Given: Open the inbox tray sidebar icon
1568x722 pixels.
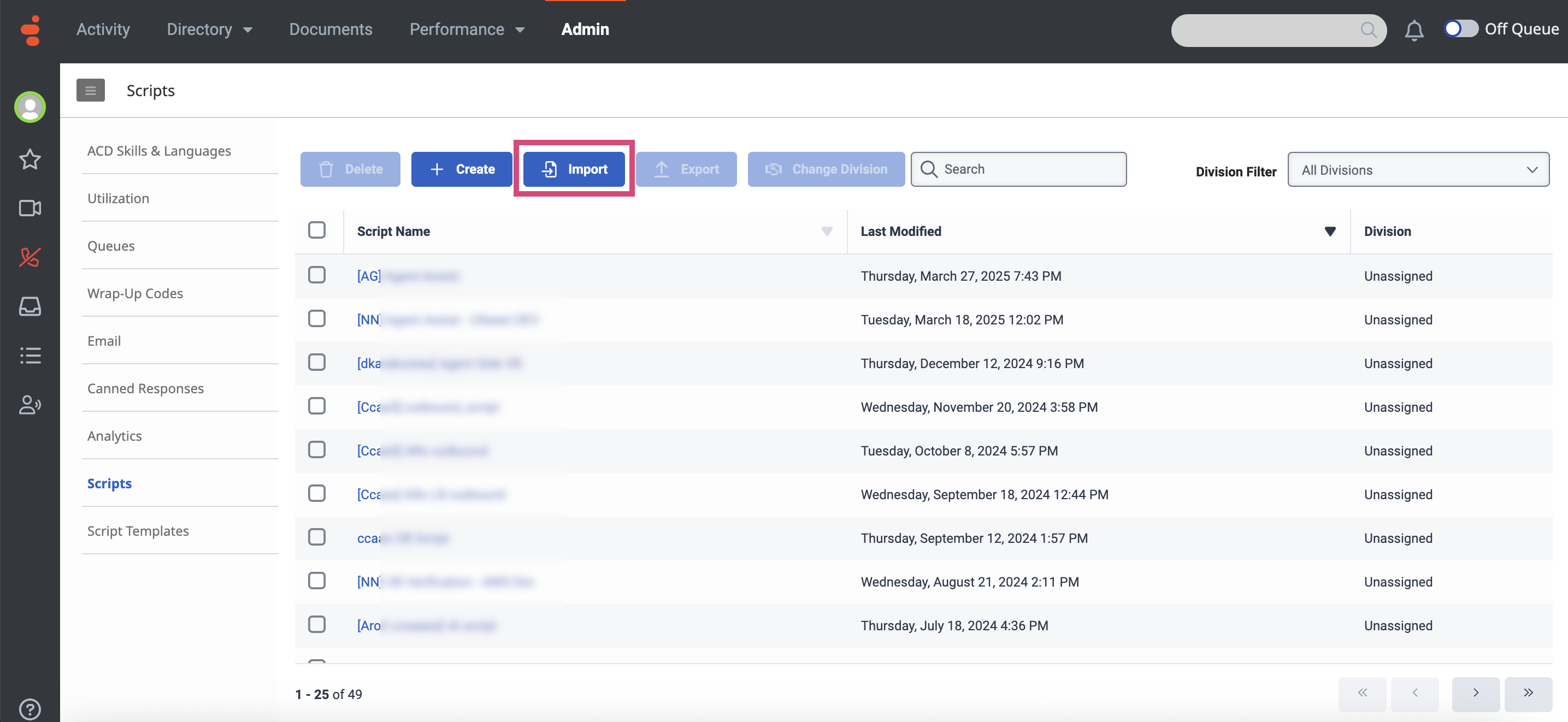Looking at the screenshot, I should (x=30, y=306).
